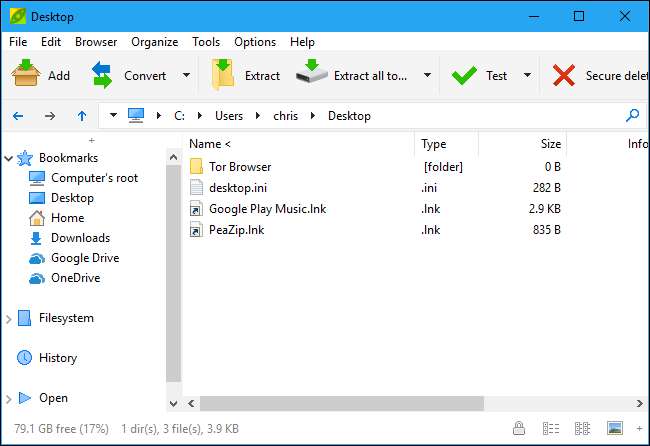
Task: Click the Extract folder icon
Action: 223,74
